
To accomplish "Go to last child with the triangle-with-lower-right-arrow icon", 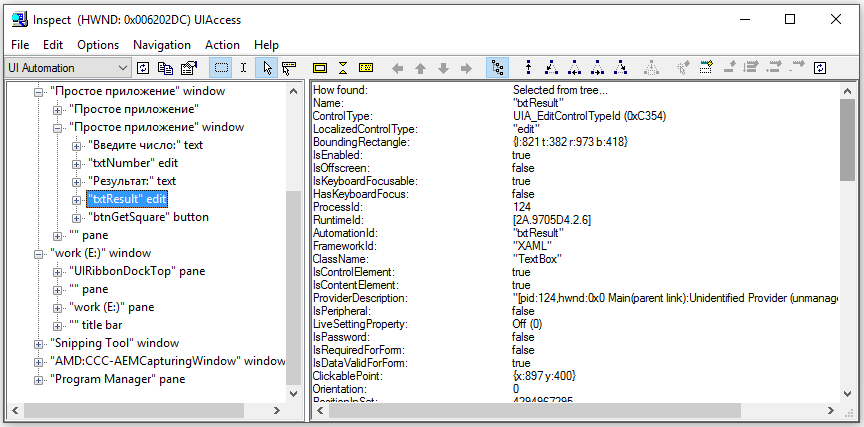I will pyautogui.click(x=620, y=68).
